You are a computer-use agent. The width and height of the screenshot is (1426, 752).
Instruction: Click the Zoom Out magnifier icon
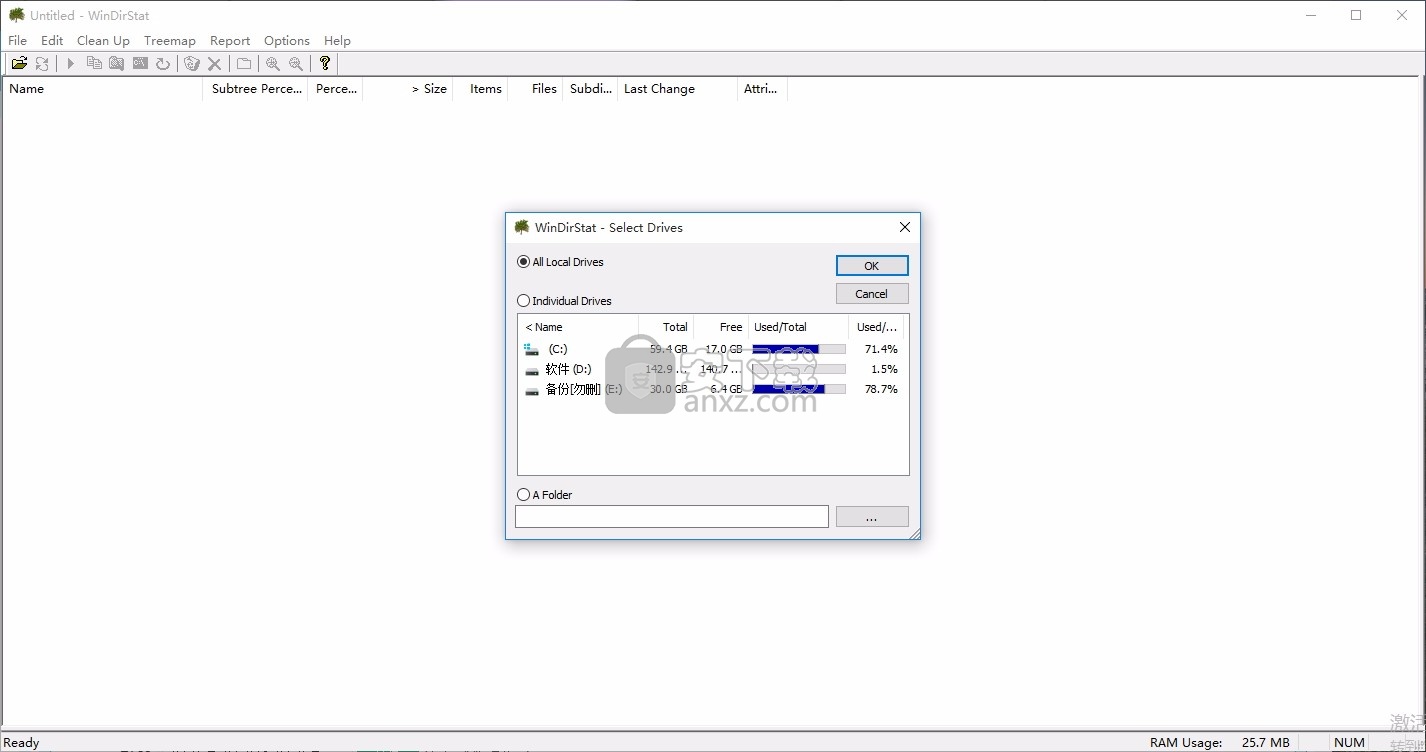point(296,63)
